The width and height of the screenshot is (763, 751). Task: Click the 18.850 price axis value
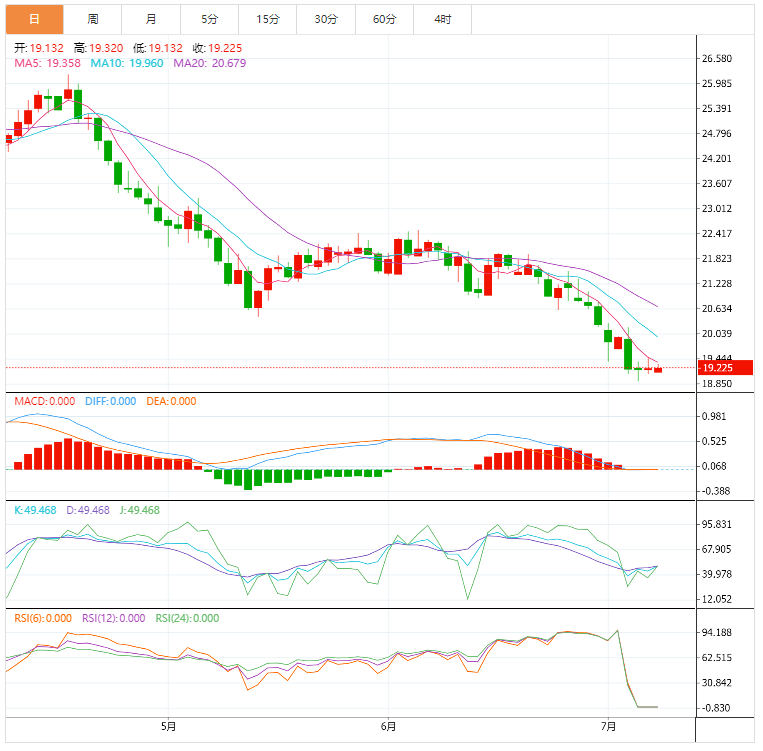(x=717, y=384)
